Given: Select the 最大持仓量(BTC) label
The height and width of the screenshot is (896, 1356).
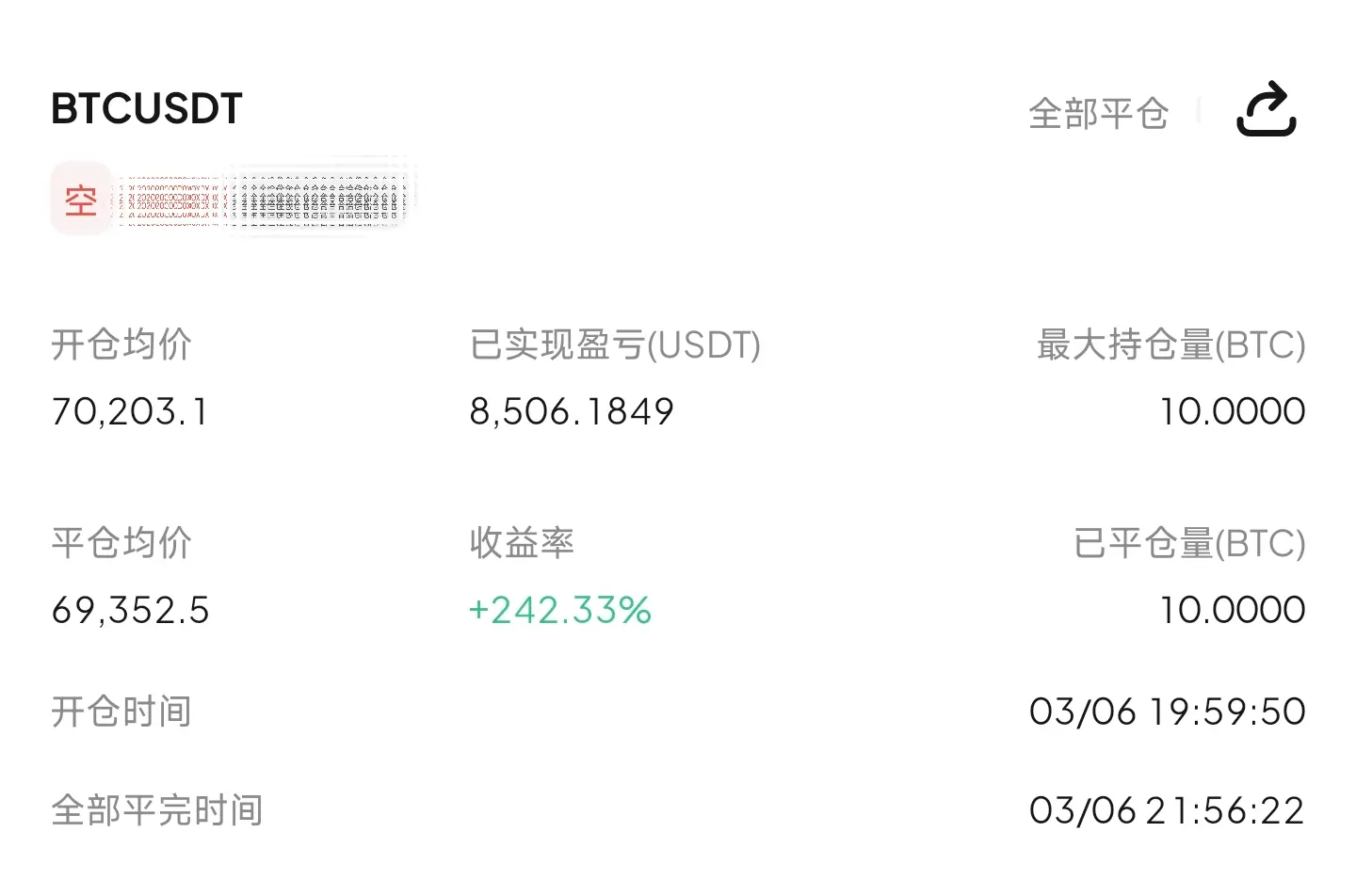Looking at the screenshot, I should coord(1170,344).
